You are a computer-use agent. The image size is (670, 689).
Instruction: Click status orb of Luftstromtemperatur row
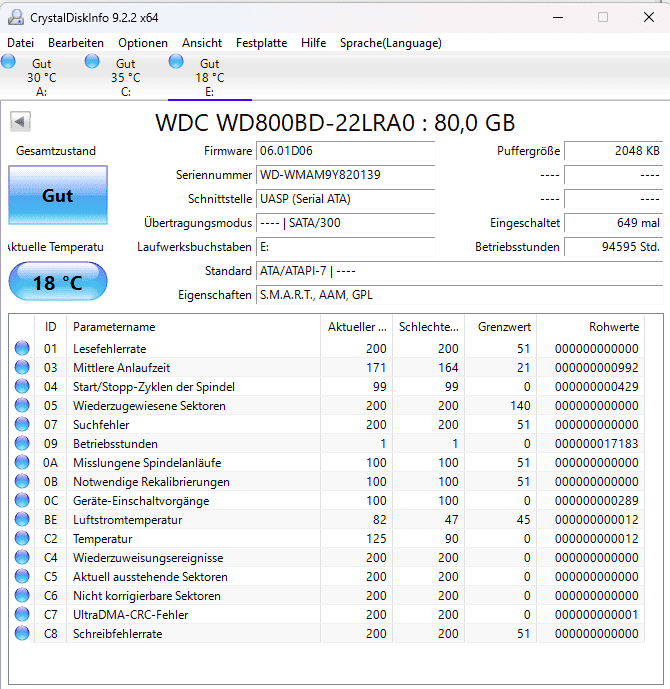point(22,519)
